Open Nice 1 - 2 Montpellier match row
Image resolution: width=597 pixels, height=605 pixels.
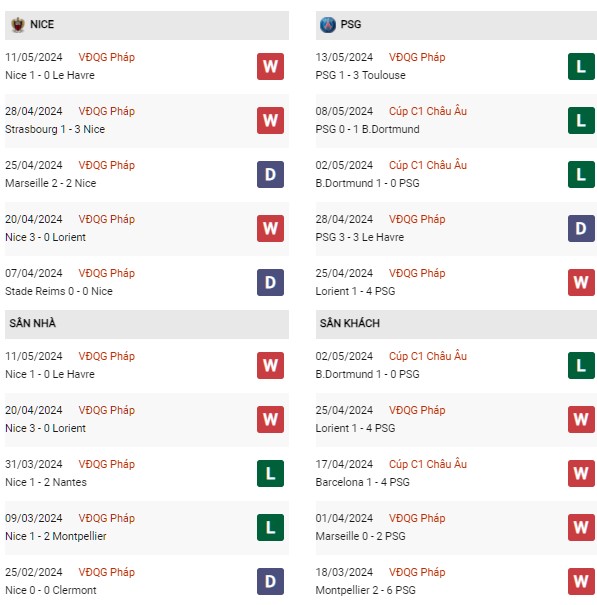coord(147,528)
